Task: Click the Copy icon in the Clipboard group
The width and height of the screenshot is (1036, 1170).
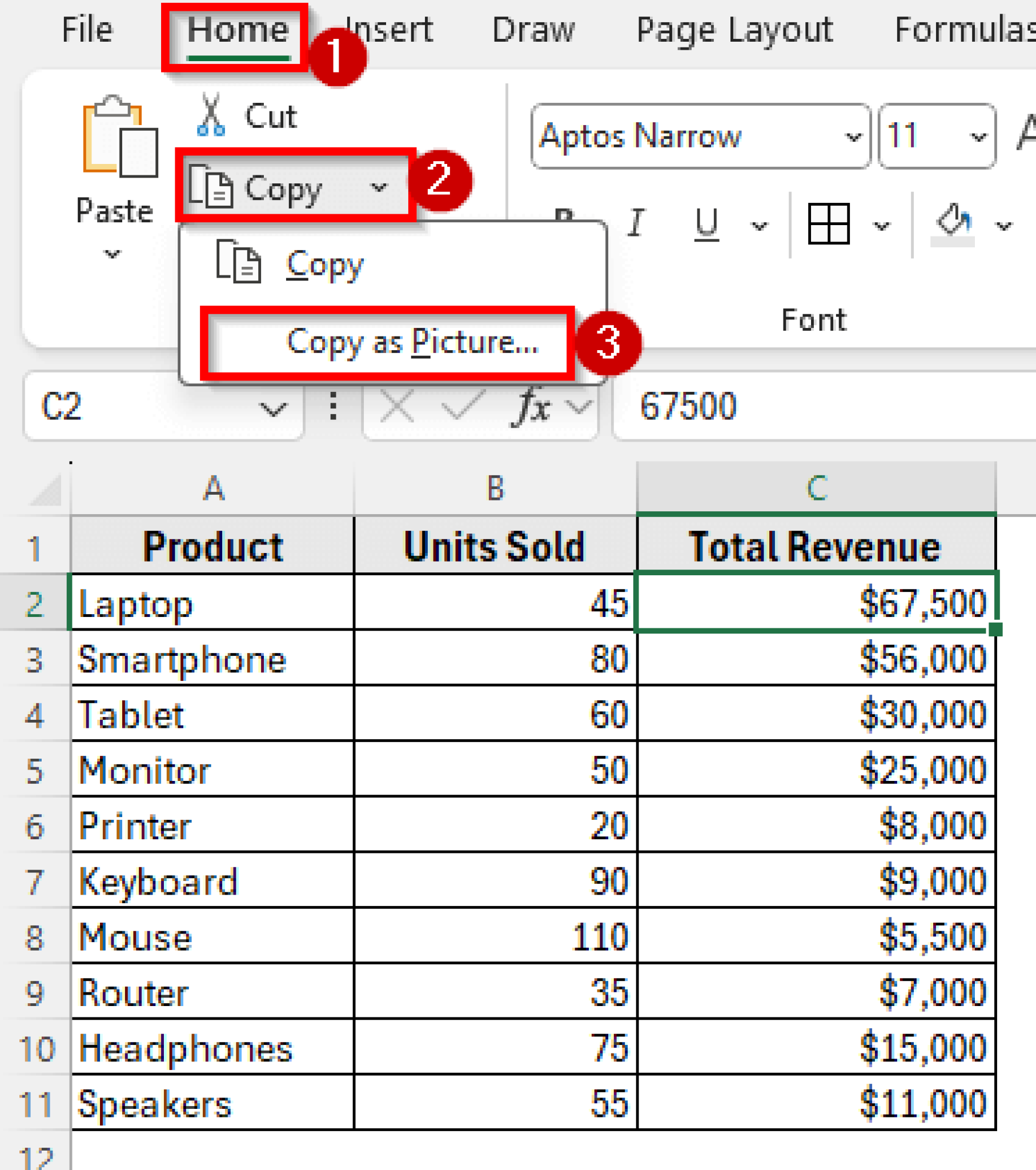Action: pos(218,189)
